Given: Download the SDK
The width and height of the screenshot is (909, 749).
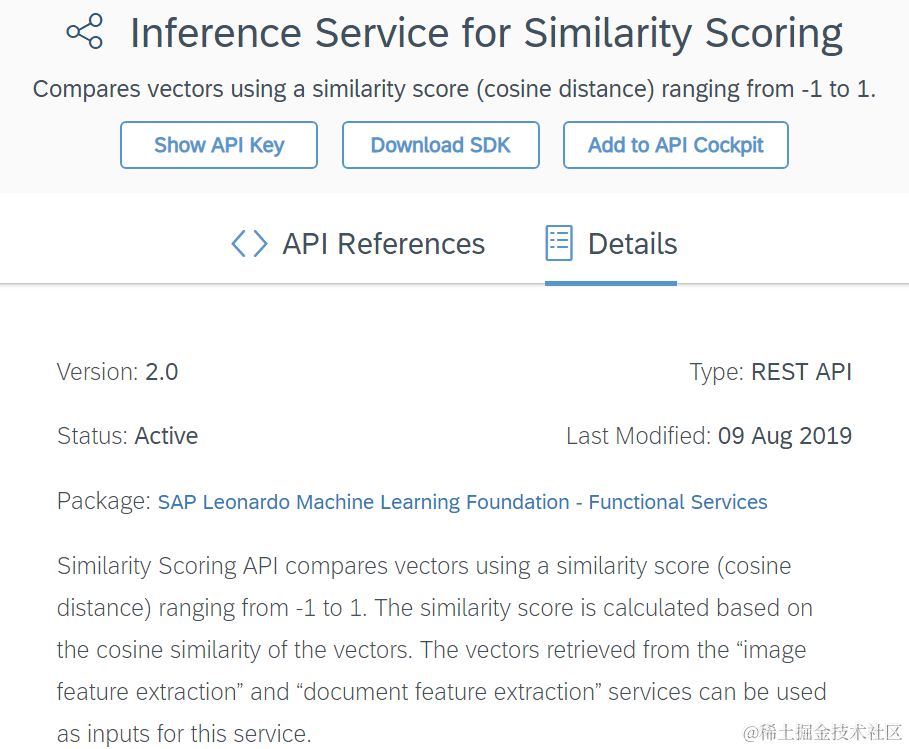Looking at the screenshot, I should 441,145.
